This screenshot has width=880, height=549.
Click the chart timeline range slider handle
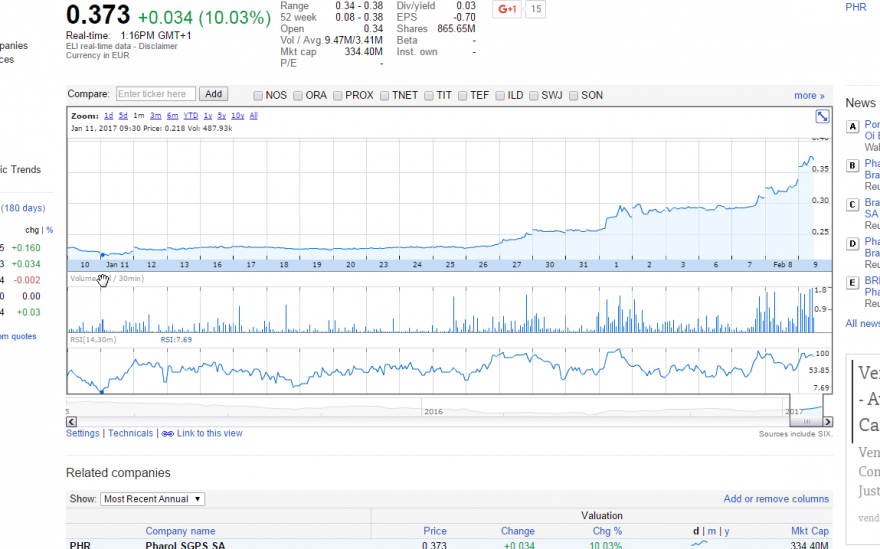[806, 422]
